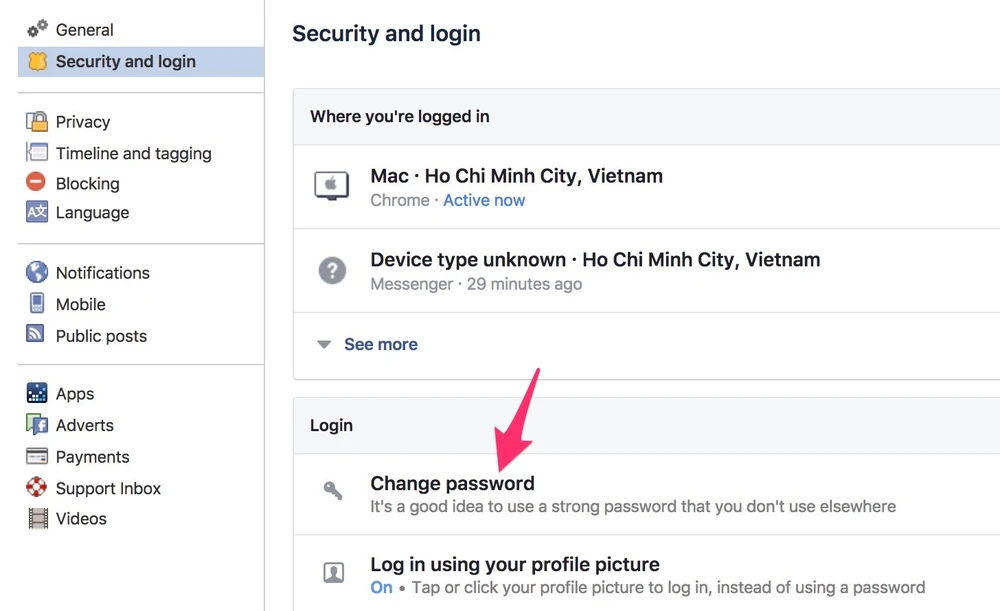The image size is (1000, 611).
Task: Click the Privacy padlock icon
Action: pyautogui.click(x=37, y=122)
